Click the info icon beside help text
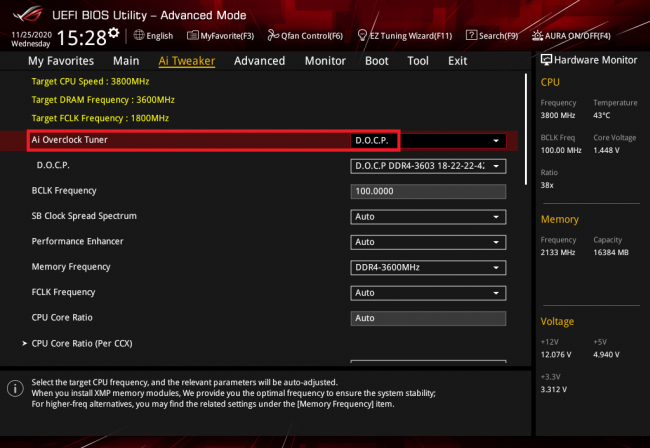Viewport: 650px width, 448px height. tap(15, 389)
